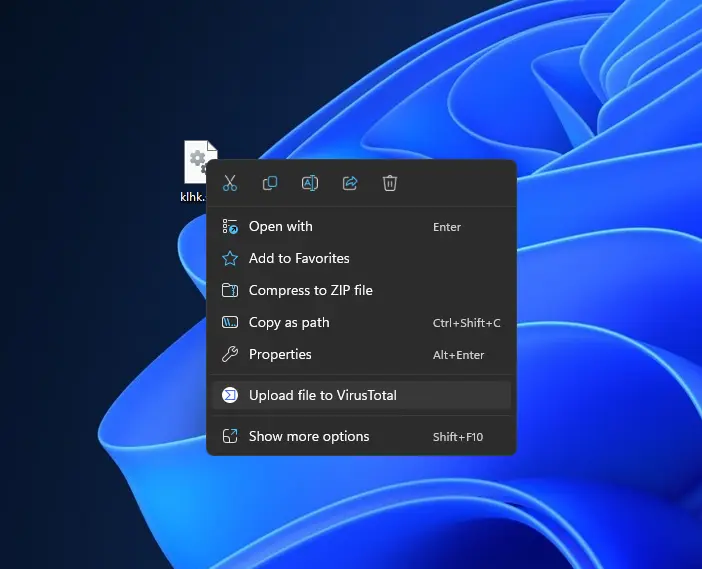Select Upload file to VirusTotal
This screenshot has height=569, width=702.
point(361,395)
